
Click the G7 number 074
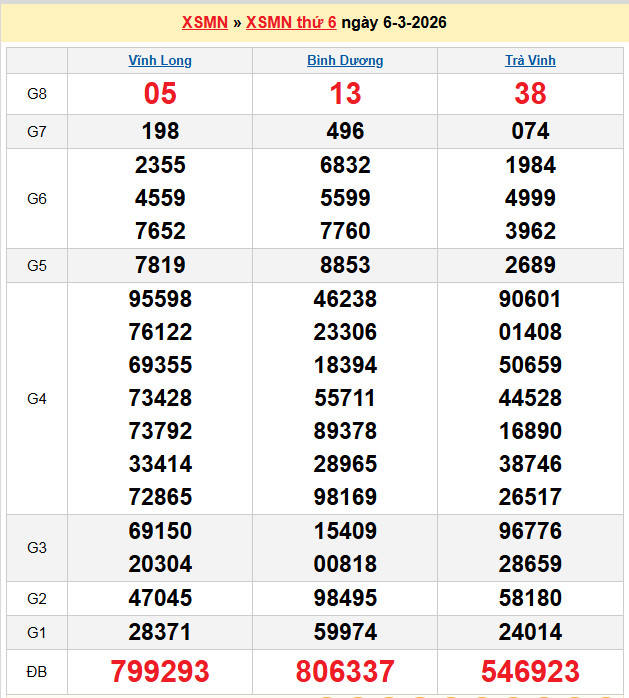point(530,131)
